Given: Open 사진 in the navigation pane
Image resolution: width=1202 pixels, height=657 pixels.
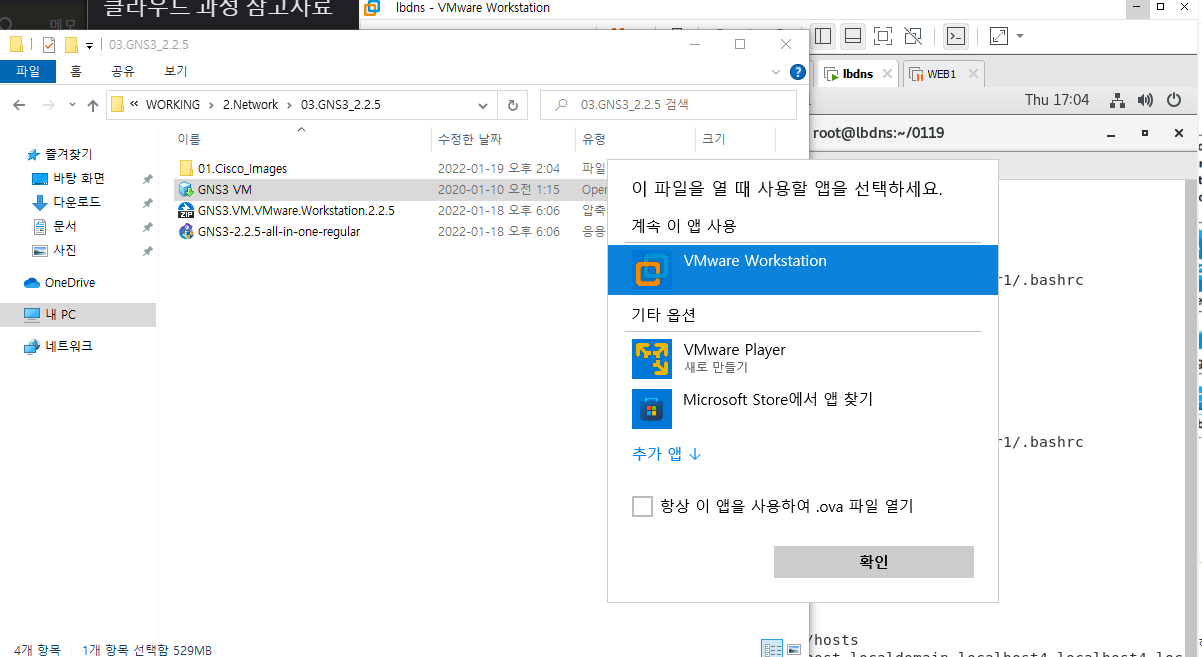Looking at the screenshot, I should pos(65,250).
